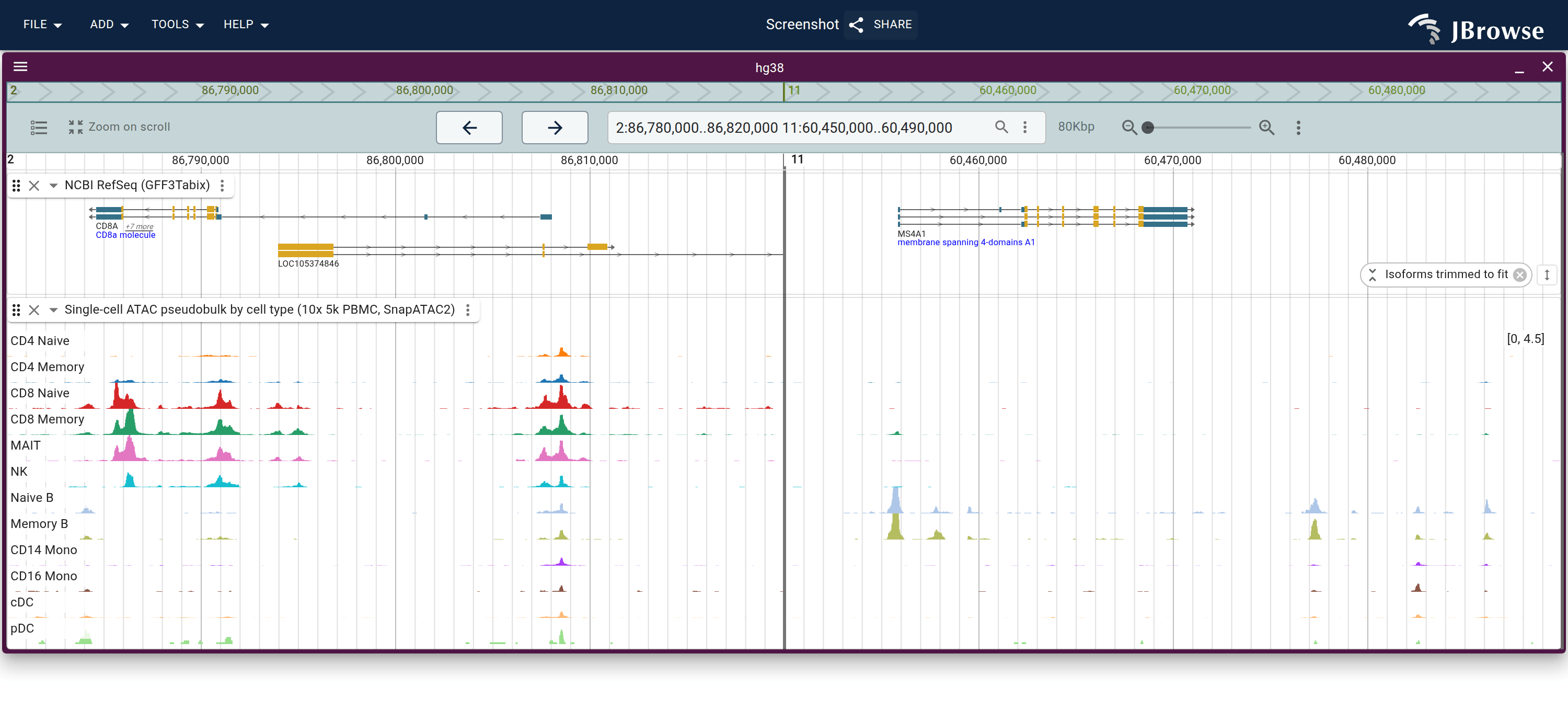Open the view hamburger menu
The image size is (1568, 711).
point(21,67)
